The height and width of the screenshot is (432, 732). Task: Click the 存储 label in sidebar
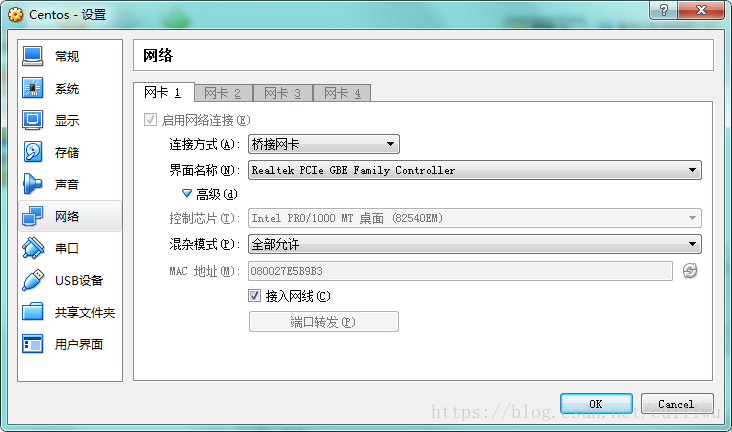click(x=67, y=152)
